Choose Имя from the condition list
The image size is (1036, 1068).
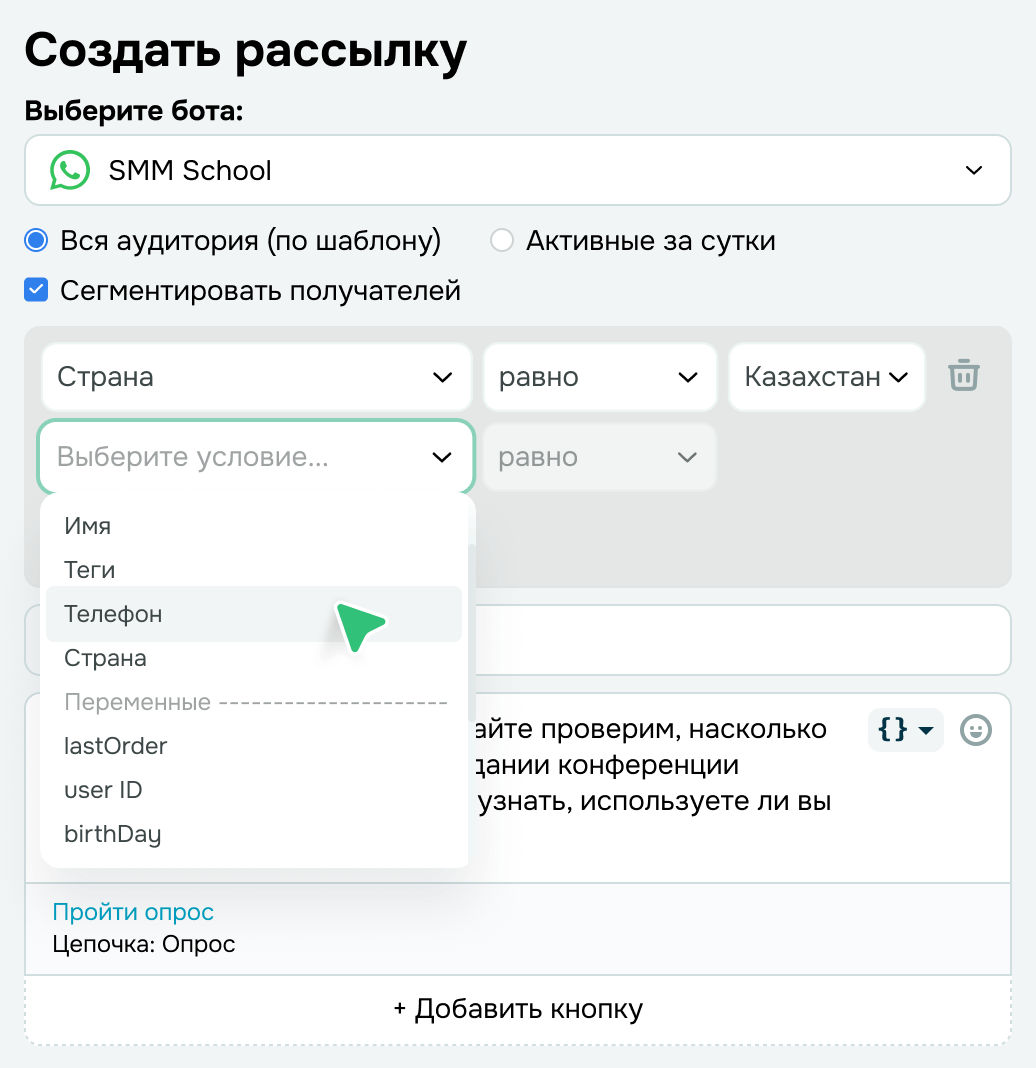(x=88, y=526)
